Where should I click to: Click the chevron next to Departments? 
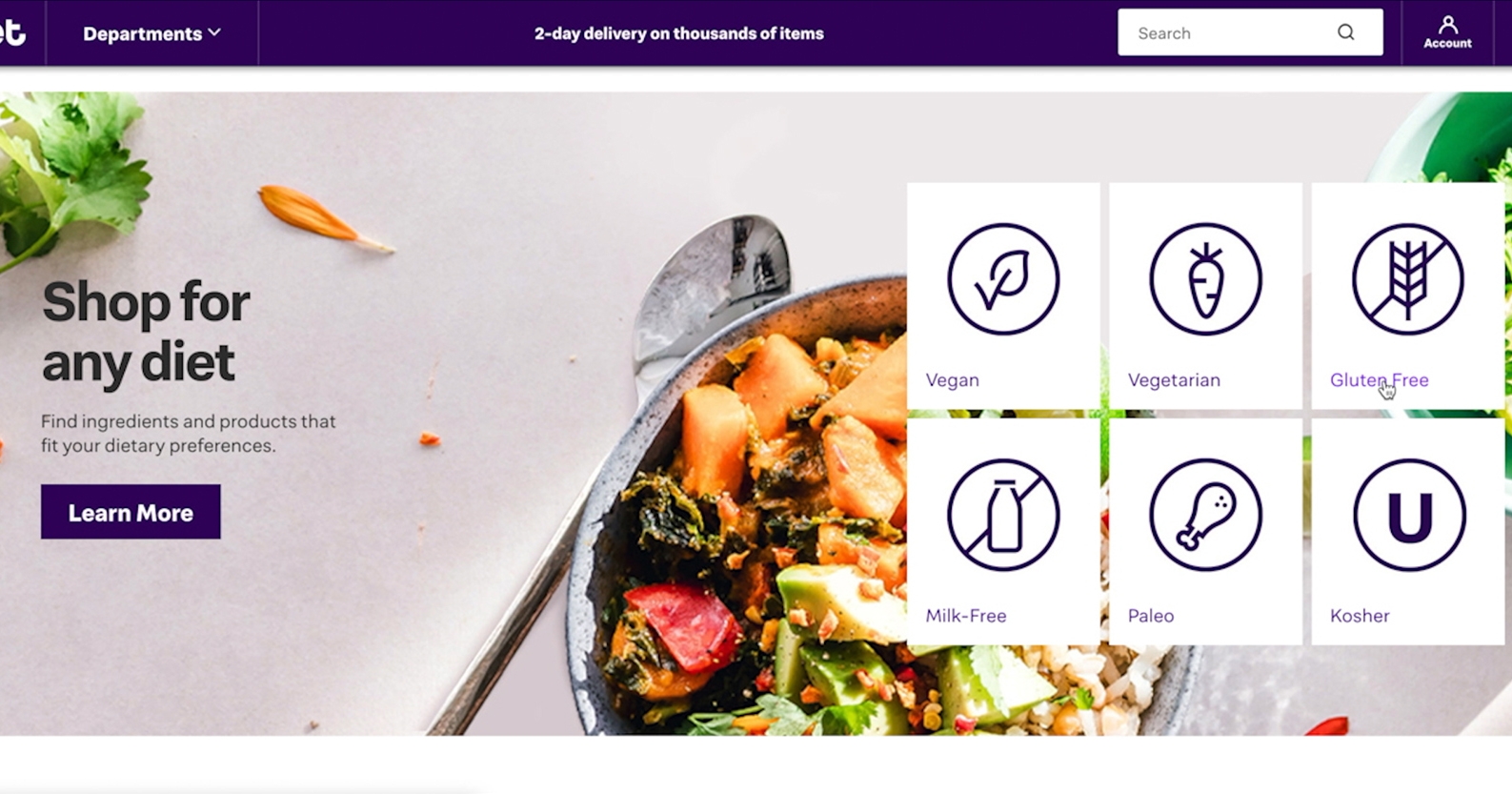pyautogui.click(x=214, y=32)
